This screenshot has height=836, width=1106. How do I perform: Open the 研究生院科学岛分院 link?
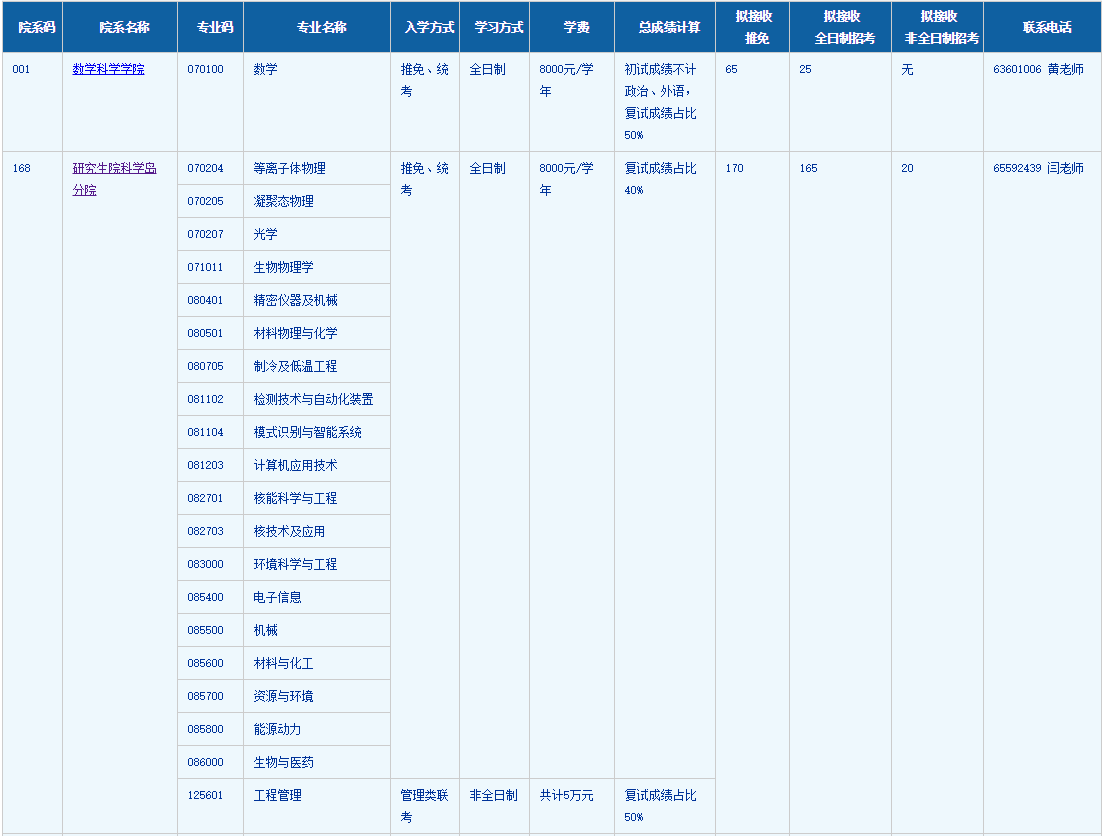114,168
